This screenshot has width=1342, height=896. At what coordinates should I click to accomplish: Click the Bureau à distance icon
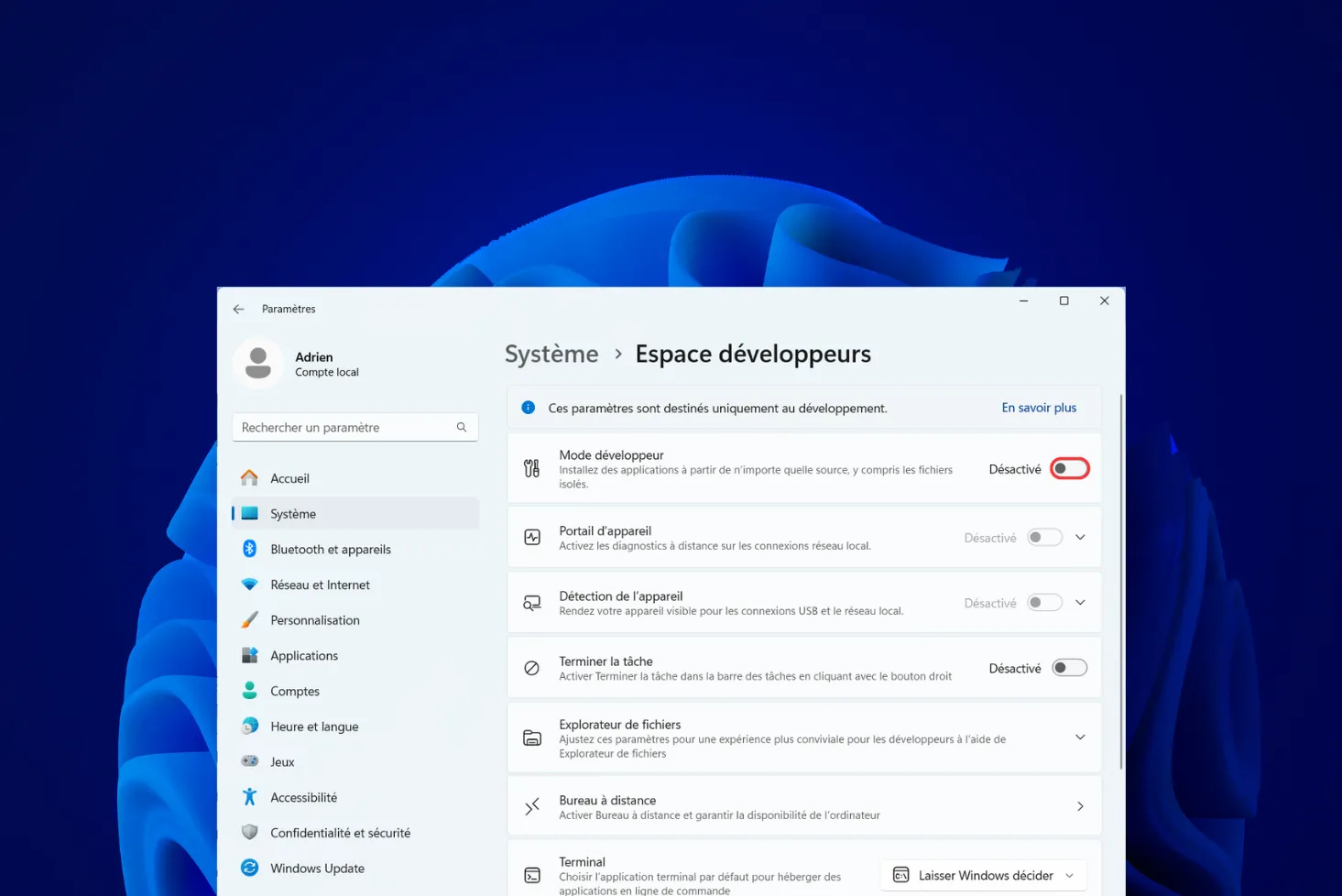[x=532, y=807]
